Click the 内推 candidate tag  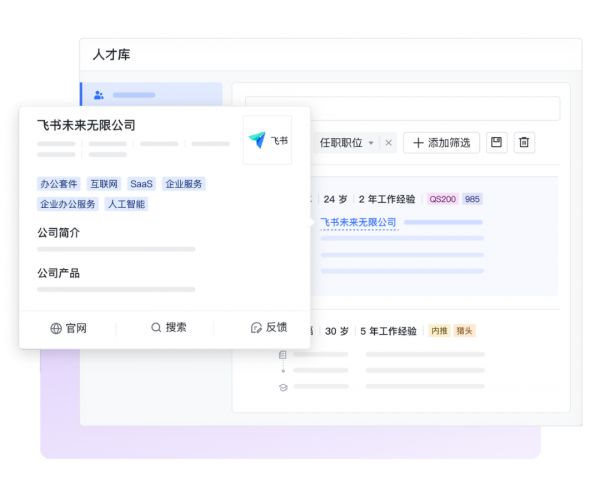438,331
